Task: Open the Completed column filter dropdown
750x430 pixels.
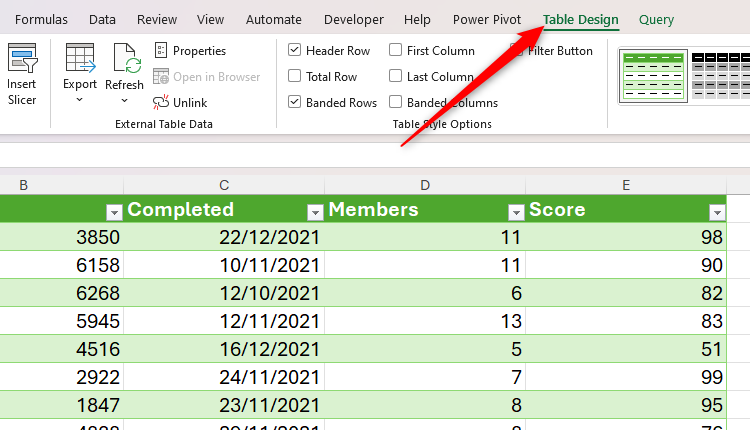Action: pyautogui.click(x=315, y=211)
